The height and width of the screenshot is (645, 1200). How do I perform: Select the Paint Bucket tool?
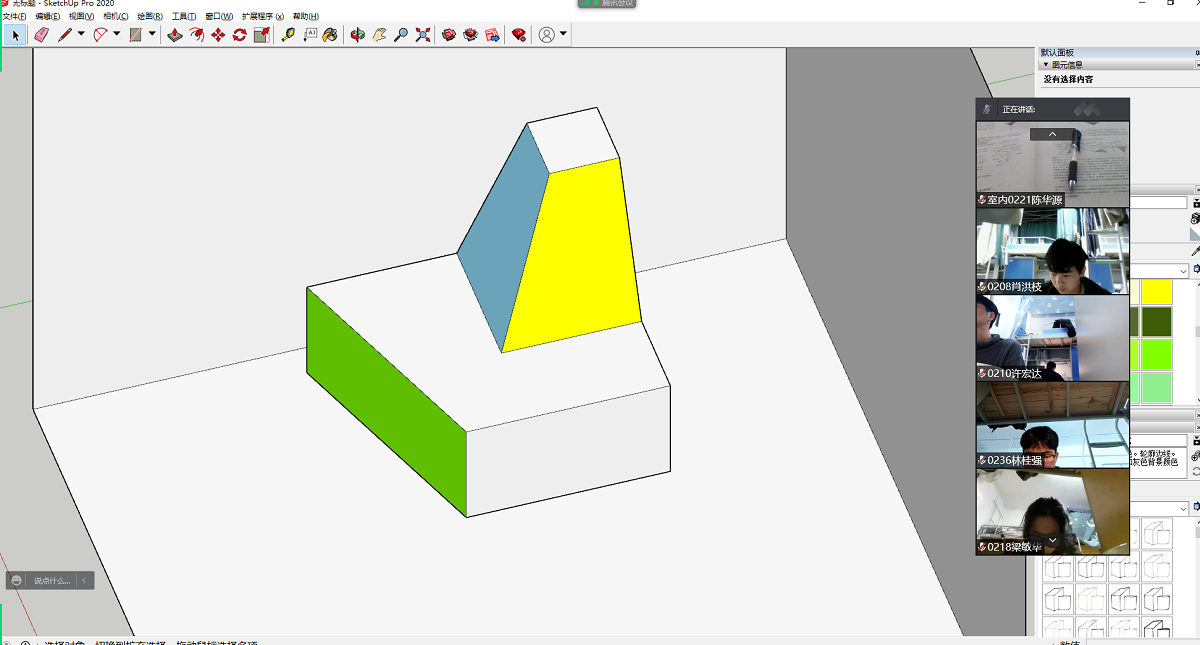(330, 35)
